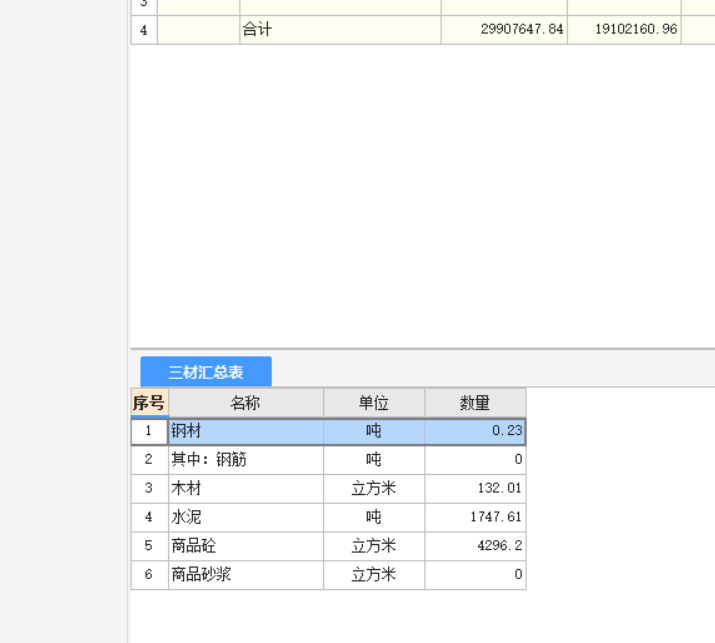Click 吨 unit in 其中：钢筋 row

pos(374,460)
